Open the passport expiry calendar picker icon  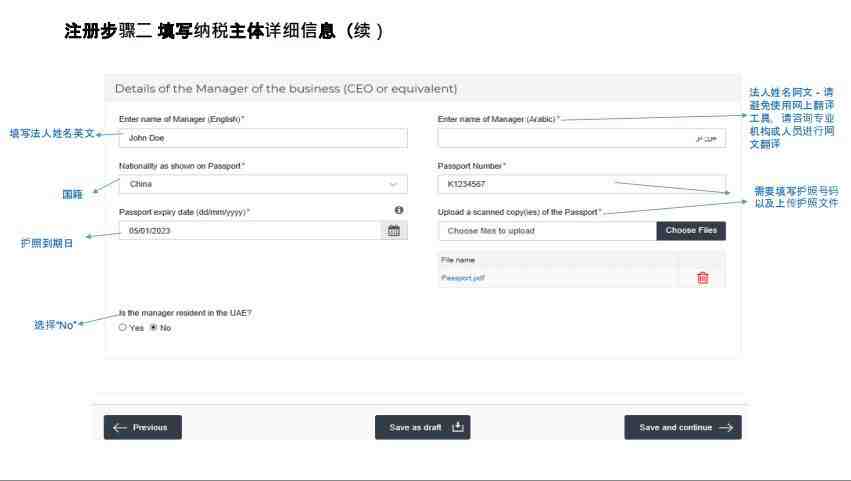click(x=394, y=231)
